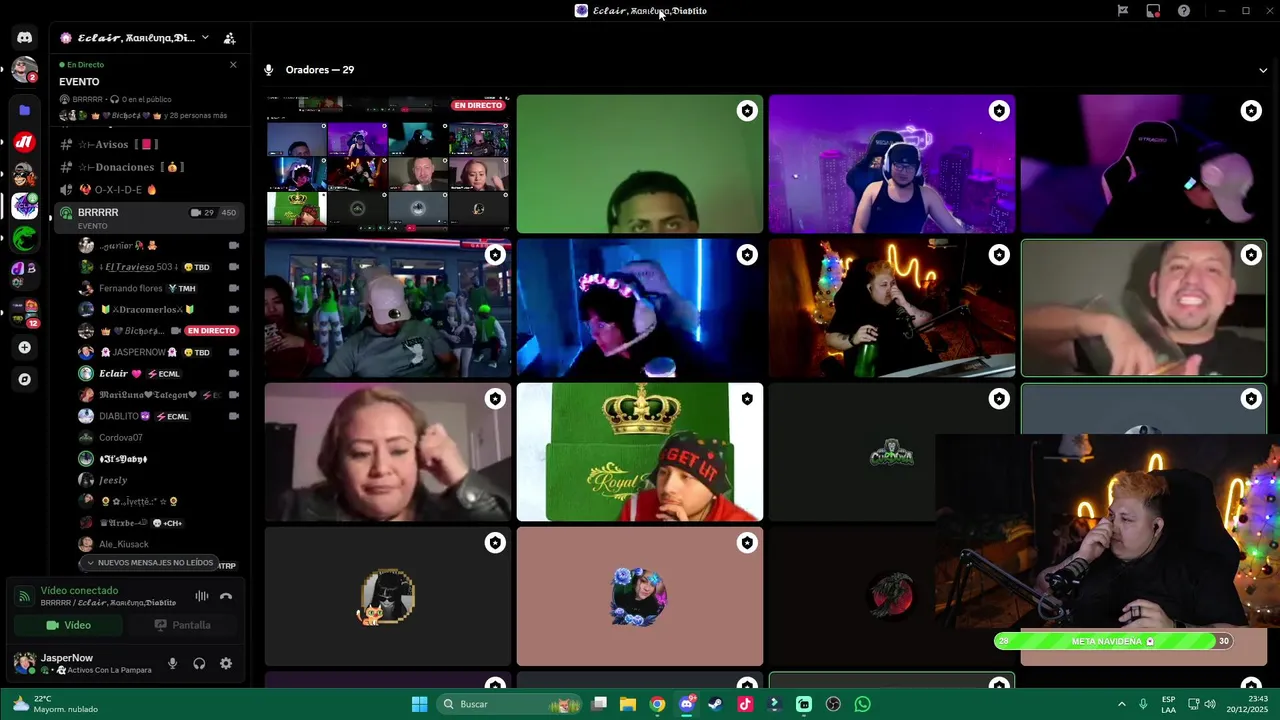Open connection details signal icon
The width and height of the screenshot is (1280, 720).
click(x=24, y=597)
